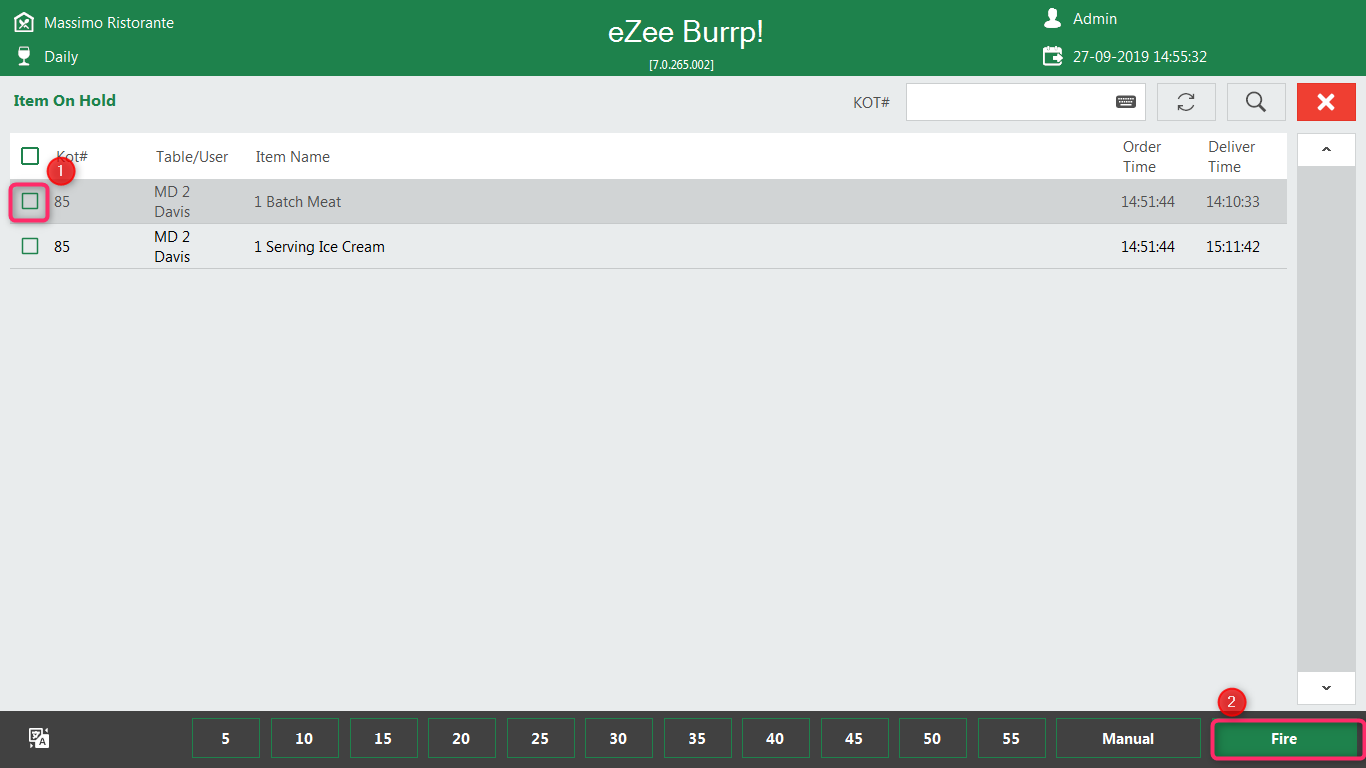Click the Daily label in header
The image size is (1366, 768).
click(61, 57)
